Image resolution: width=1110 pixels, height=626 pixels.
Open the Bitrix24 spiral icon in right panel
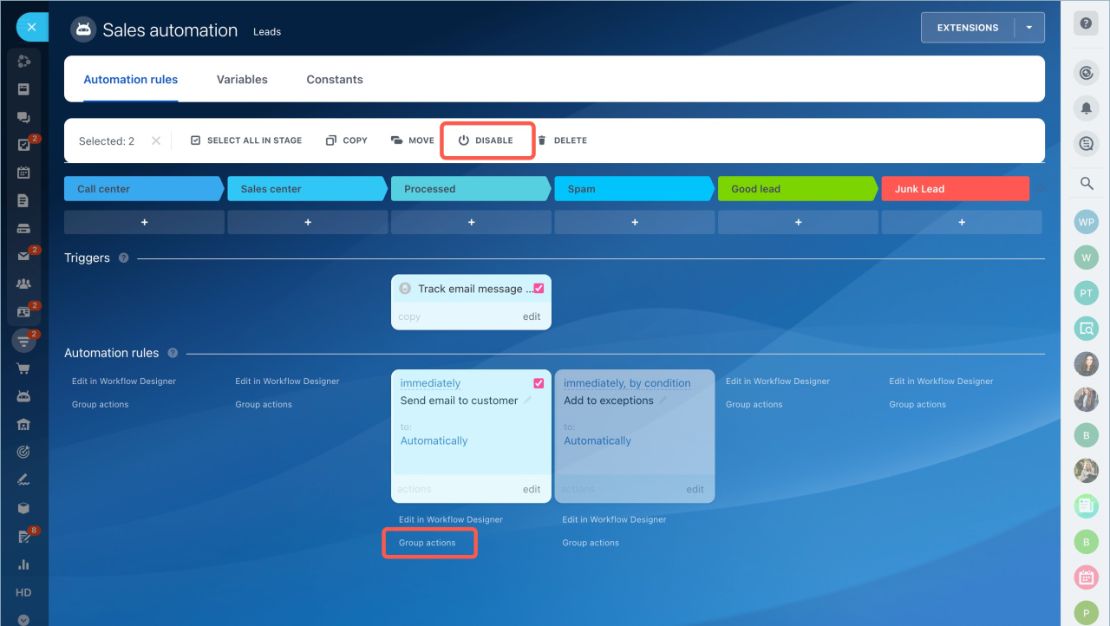tap(1086, 73)
